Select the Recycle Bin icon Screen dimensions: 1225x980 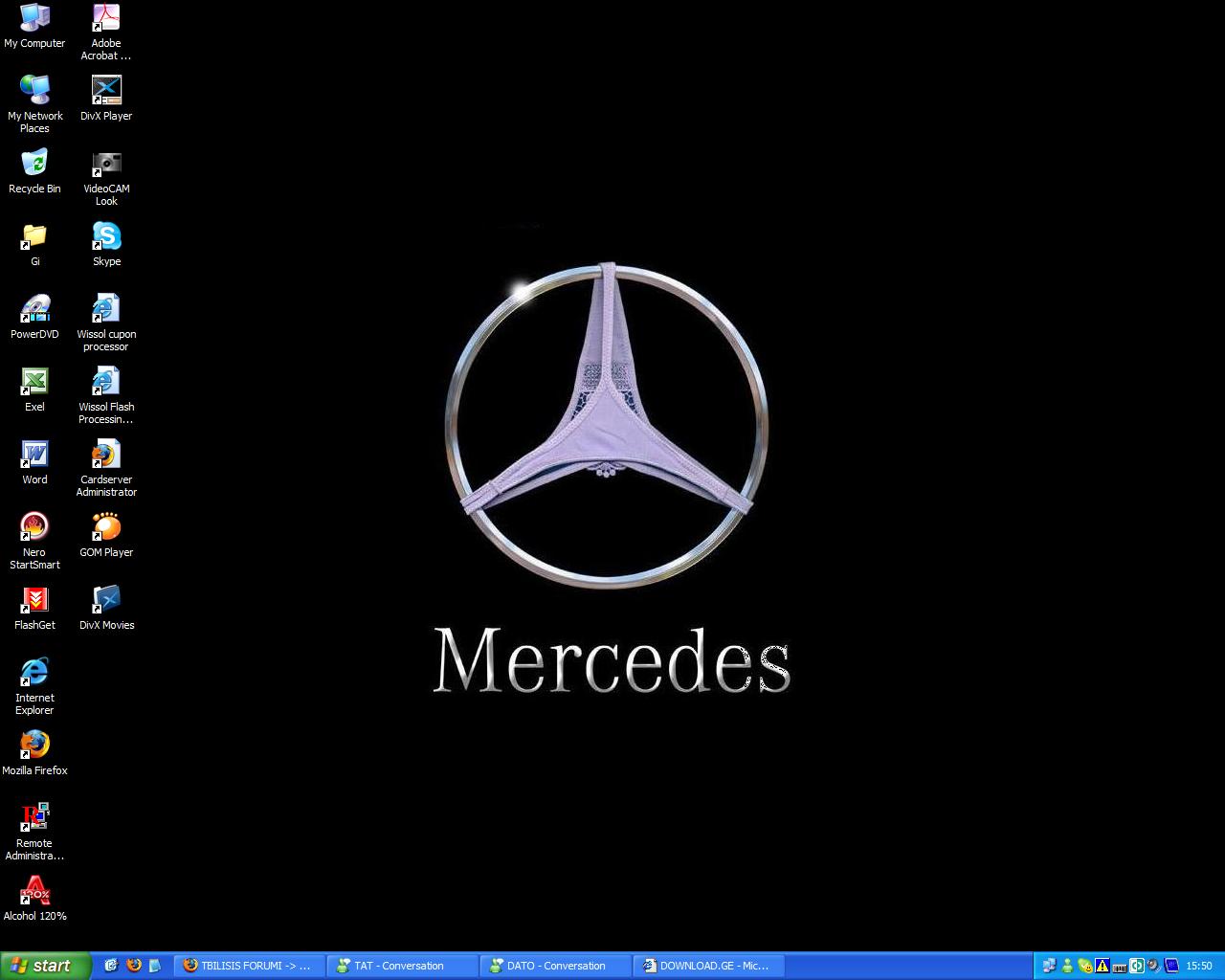[x=34, y=171]
